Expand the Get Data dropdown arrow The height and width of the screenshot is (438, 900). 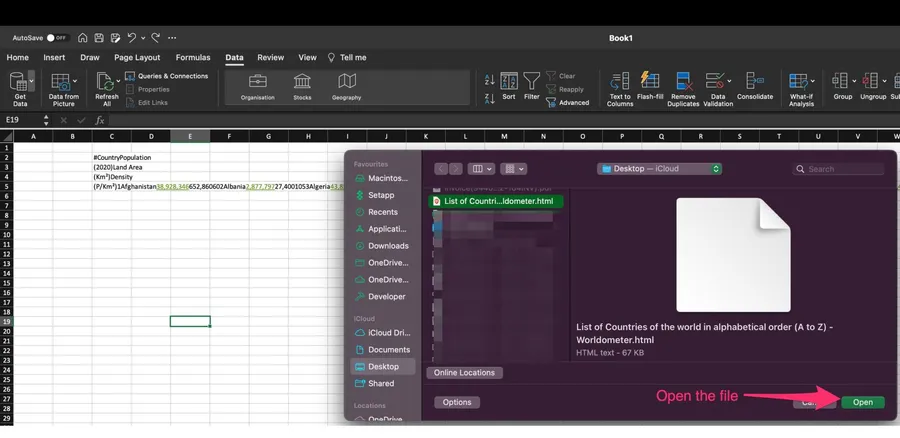tap(32, 78)
